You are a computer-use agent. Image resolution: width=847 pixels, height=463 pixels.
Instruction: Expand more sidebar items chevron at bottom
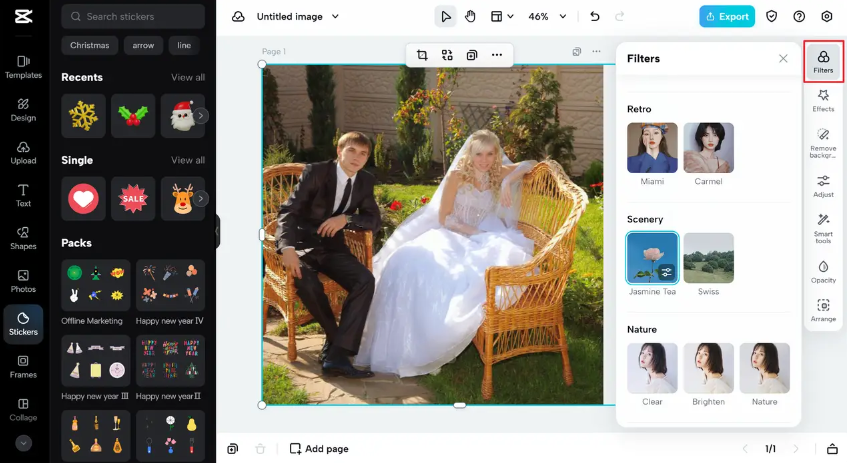(x=23, y=443)
